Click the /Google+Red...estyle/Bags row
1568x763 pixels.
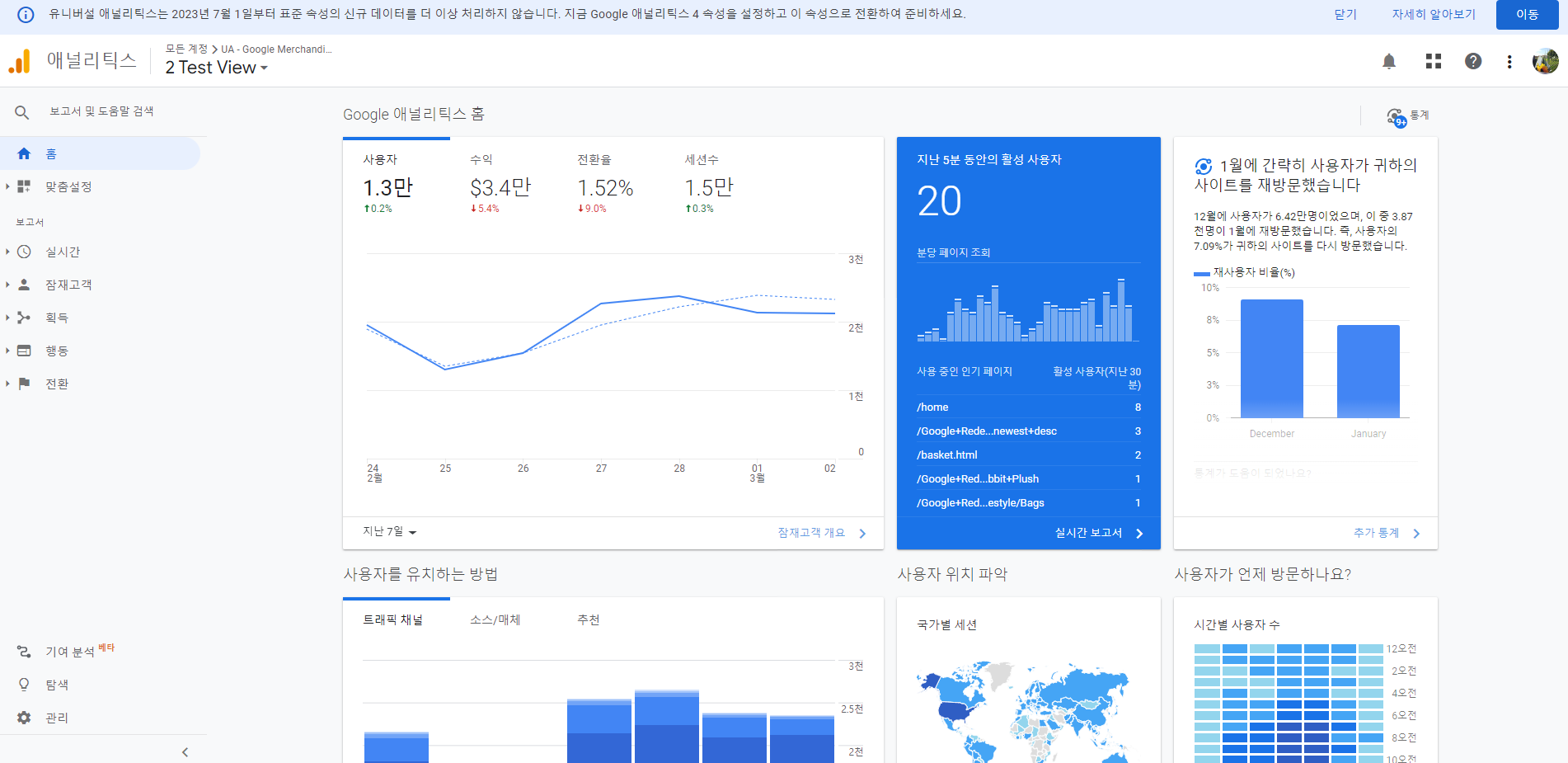(1029, 502)
